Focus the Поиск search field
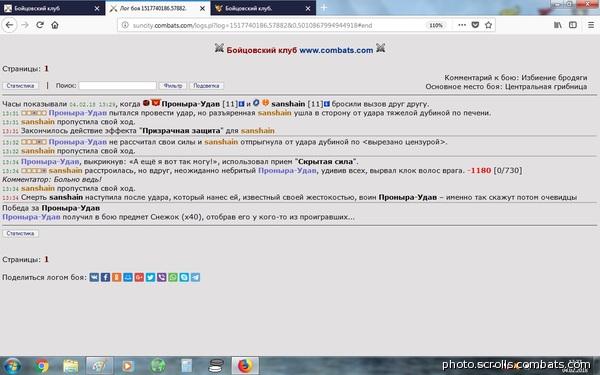This screenshot has height=375, width=600. coord(117,86)
